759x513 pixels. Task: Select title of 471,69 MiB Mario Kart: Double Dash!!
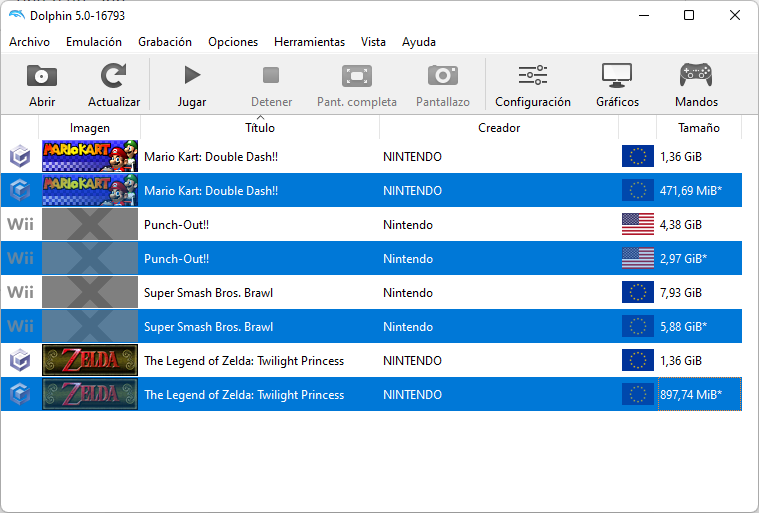point(211,191)
